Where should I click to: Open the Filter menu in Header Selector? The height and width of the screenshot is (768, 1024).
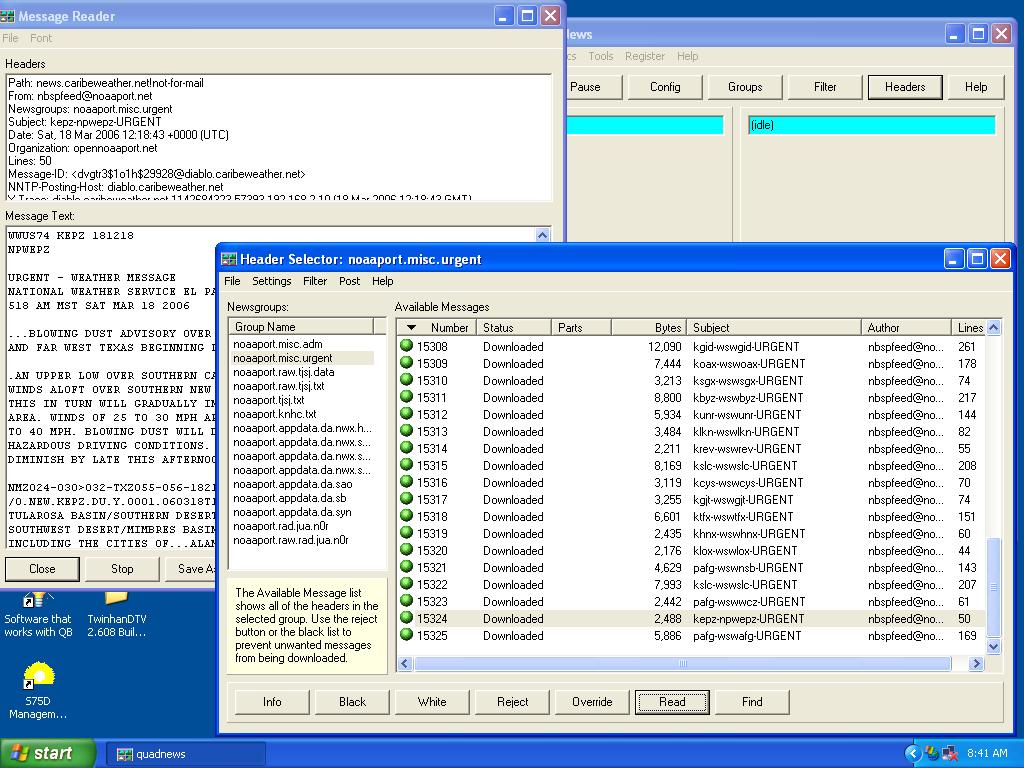315,281
